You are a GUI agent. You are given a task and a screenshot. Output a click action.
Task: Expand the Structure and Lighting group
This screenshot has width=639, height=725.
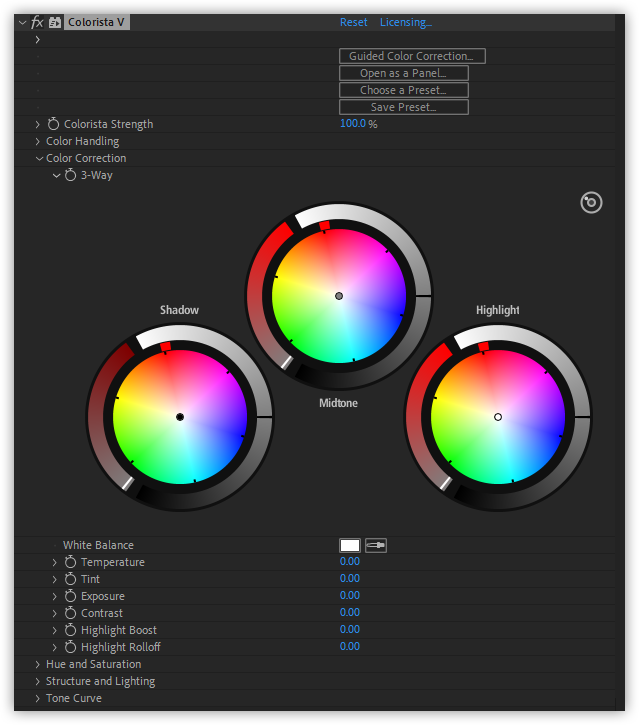pyautogui.click(x=37, y=682)
